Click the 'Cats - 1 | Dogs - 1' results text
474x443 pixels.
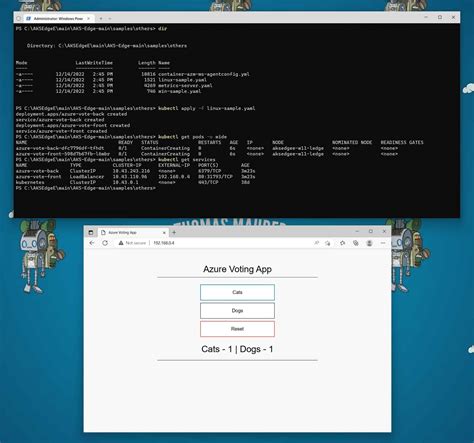[237, 349]
